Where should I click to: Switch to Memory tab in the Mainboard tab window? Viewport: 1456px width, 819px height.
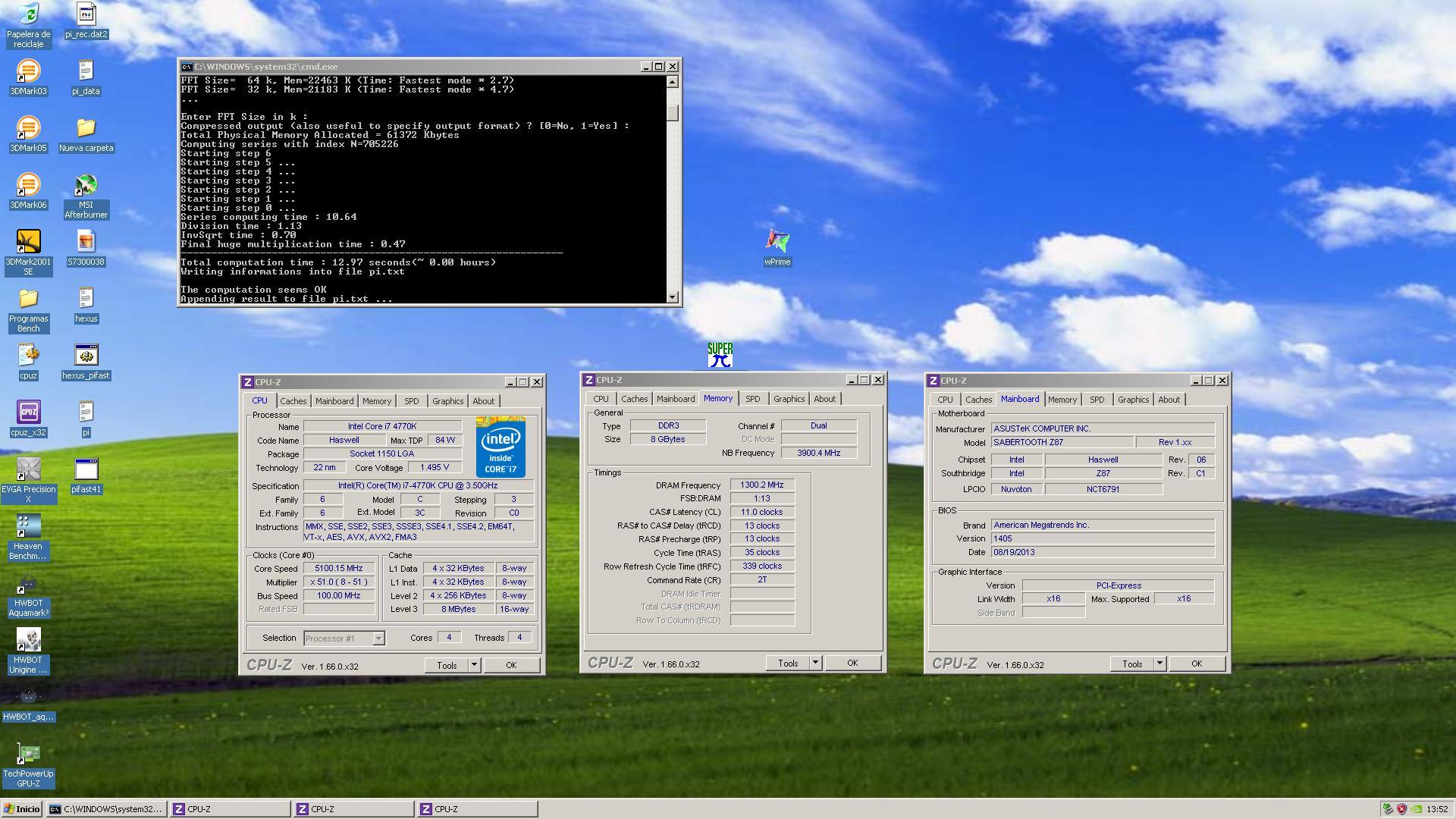tap(1062, 400)
